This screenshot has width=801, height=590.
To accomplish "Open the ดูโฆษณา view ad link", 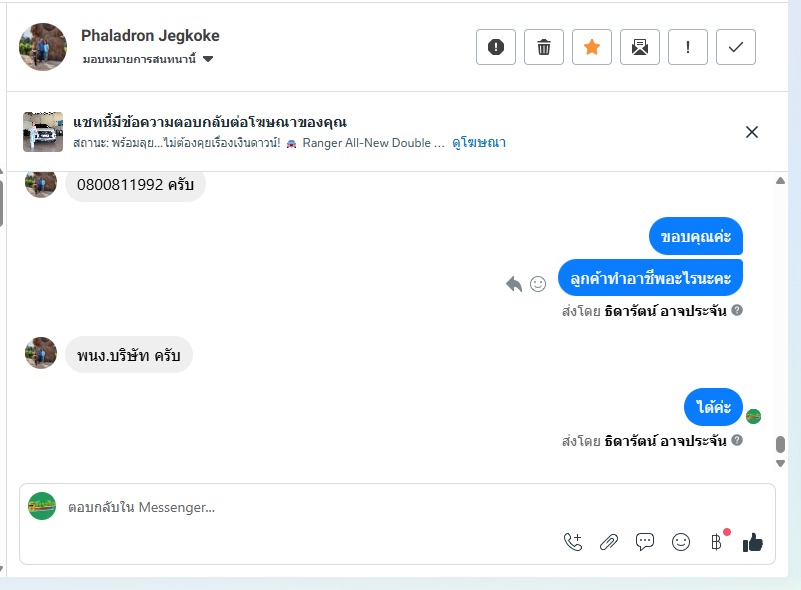I will pos(479,143).
